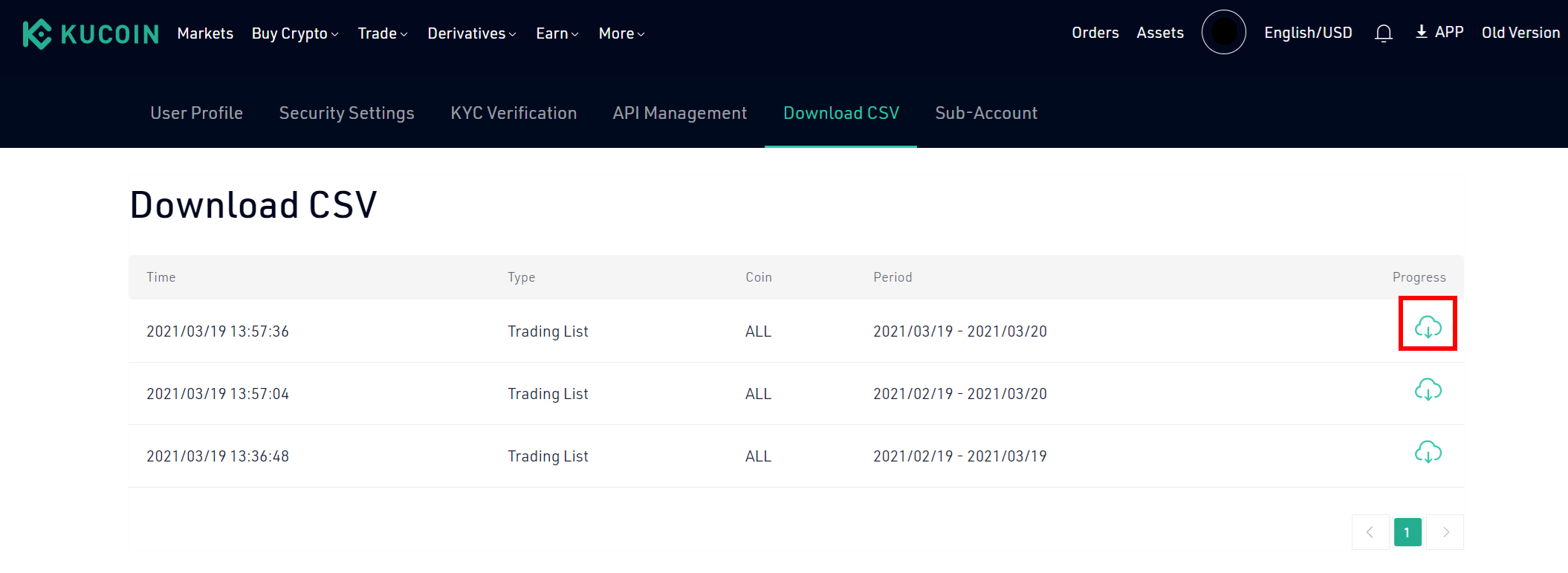Image resolution: width=1568 pixels, height=573 pixels.
Task: Go to previous page arrow
Action: (1370, 532)
